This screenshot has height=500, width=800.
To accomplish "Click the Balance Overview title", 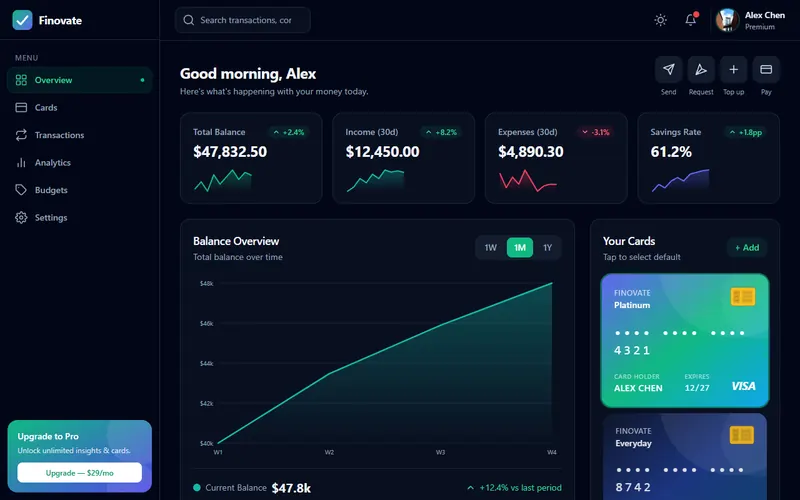I will point(236,241).
